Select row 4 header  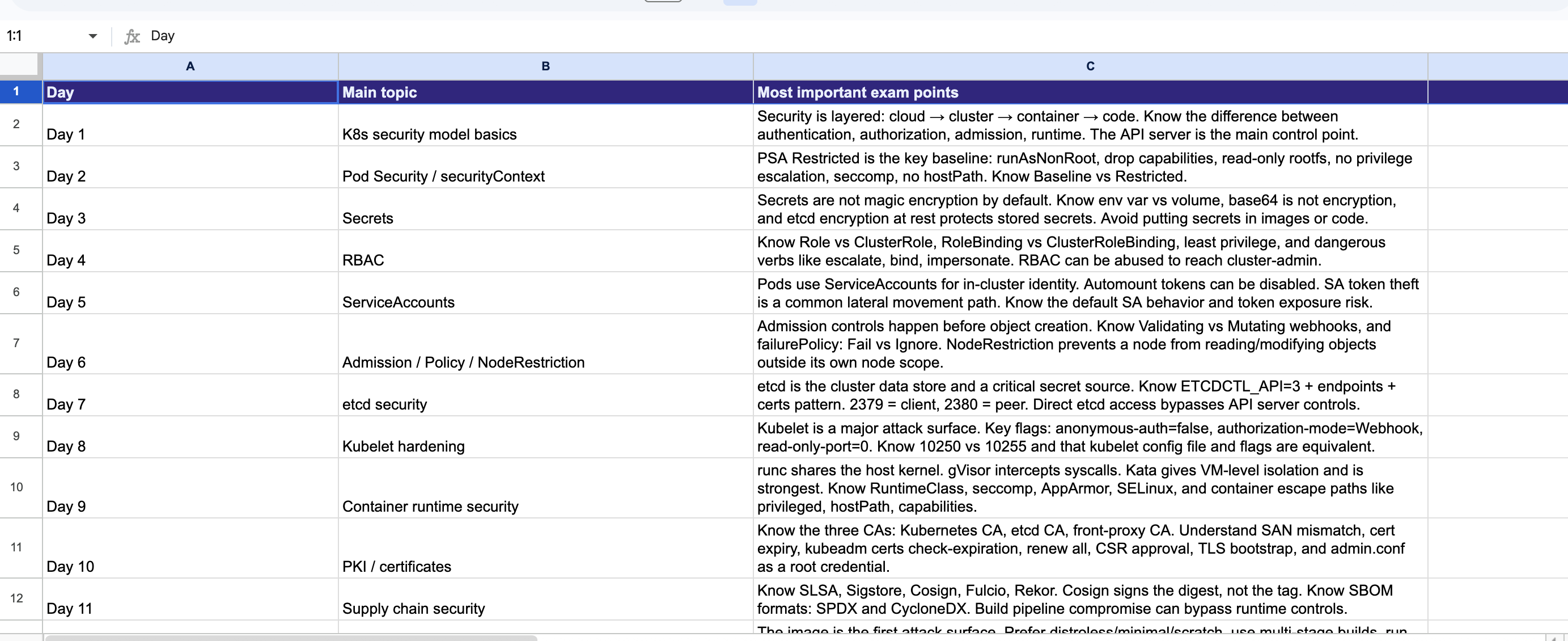coord(21,209)
